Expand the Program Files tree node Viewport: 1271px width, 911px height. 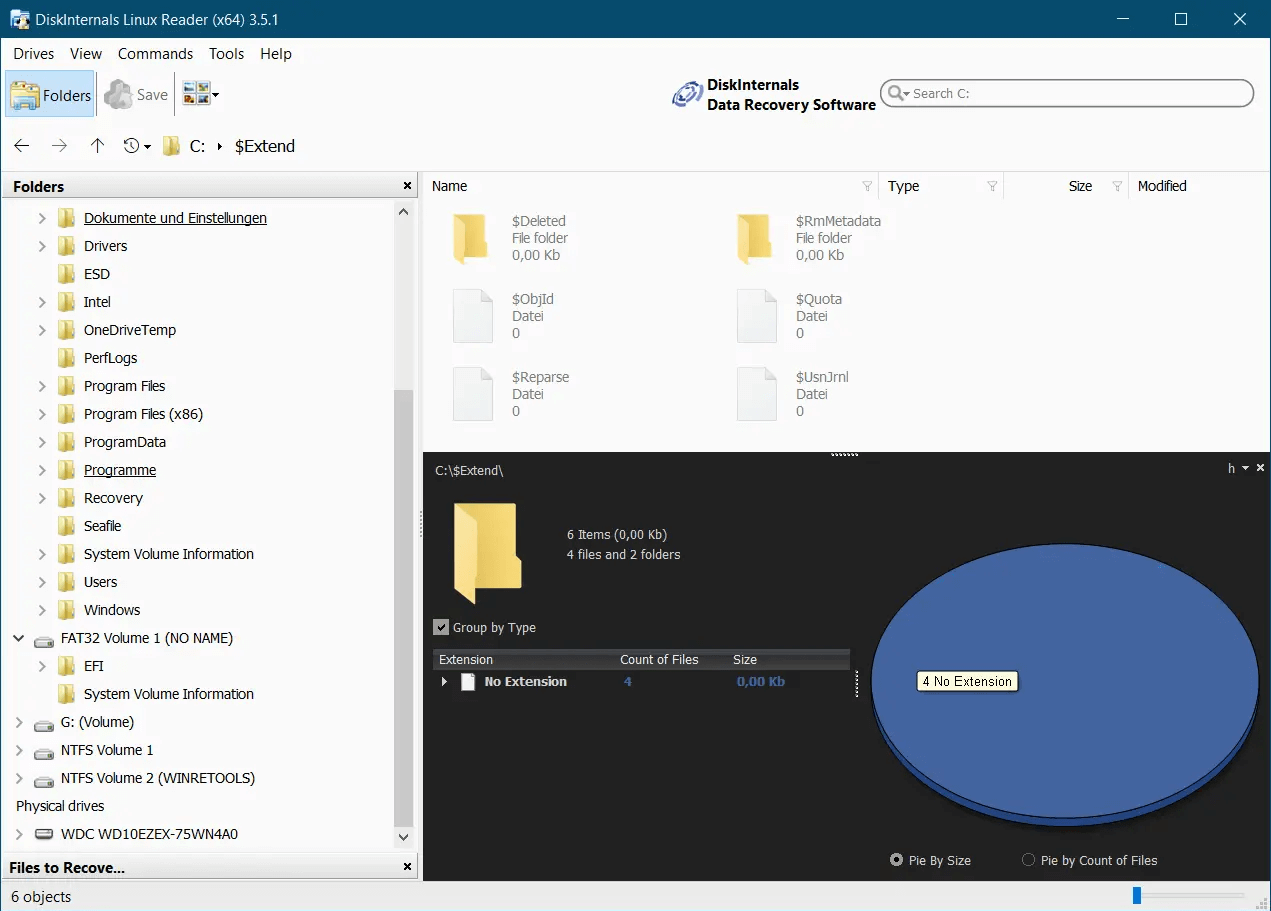pos(42,386)
